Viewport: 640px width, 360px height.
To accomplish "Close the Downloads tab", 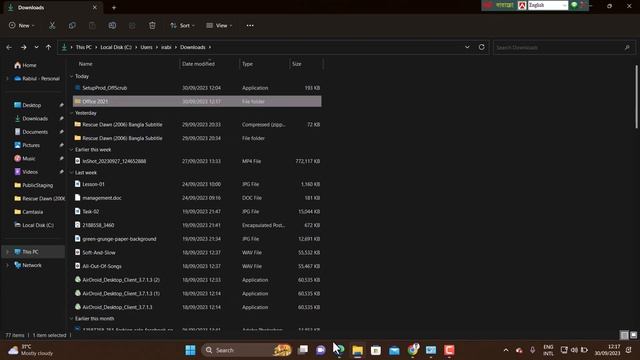I will click(x=95, y=7).
